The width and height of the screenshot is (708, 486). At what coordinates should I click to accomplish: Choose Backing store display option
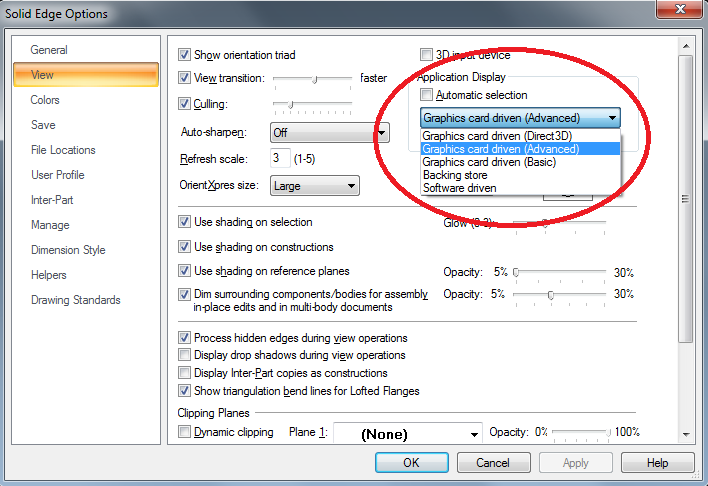(520, 175)
